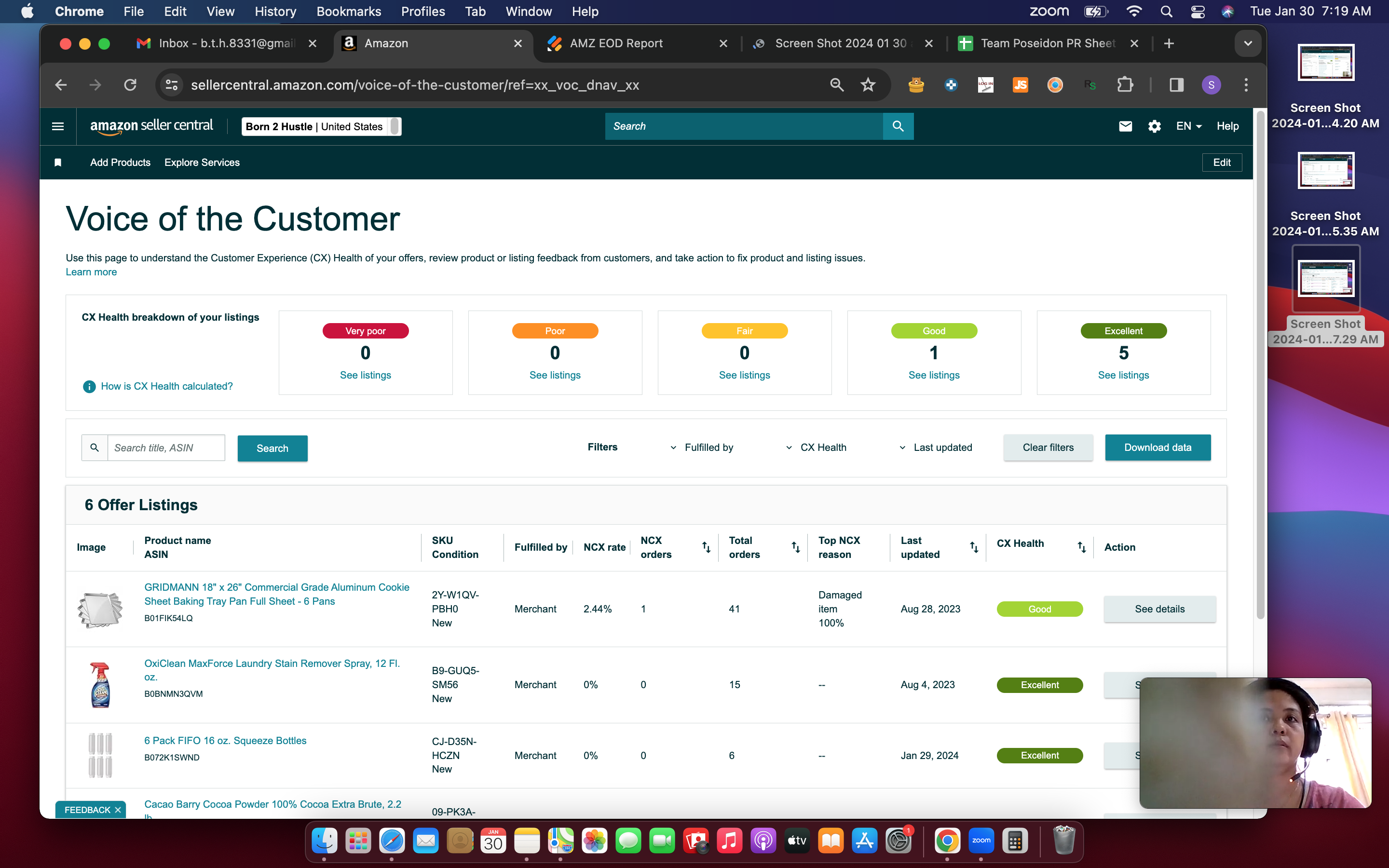Open the Bookmarks menu in the menu bar
Viewport: 1389px width, 868px height.
pos(349,12)
